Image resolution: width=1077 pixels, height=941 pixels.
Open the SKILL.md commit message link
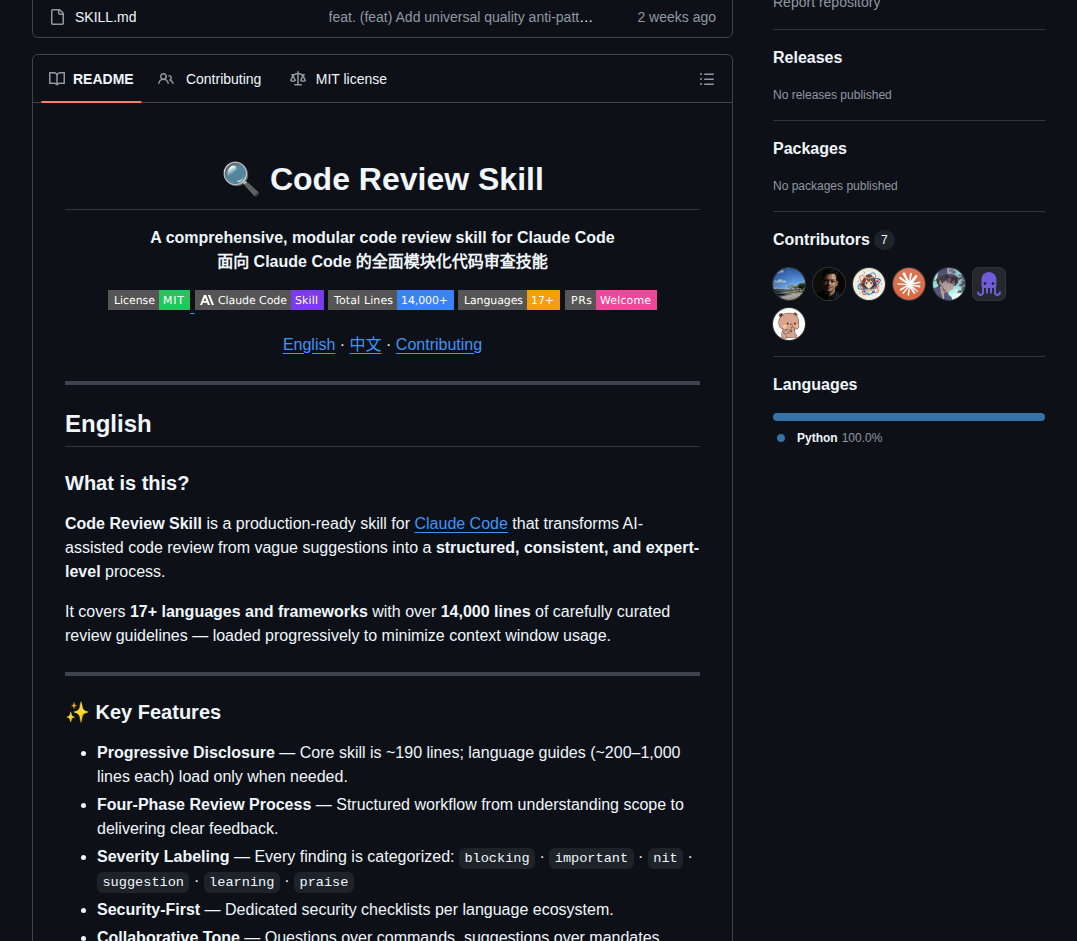point(460,17)
